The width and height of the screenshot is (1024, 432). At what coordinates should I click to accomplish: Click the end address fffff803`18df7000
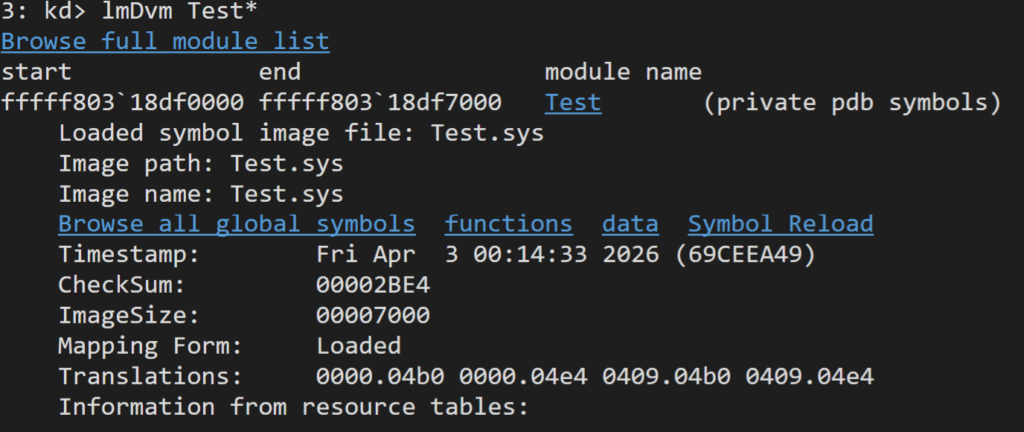[380, 102]
